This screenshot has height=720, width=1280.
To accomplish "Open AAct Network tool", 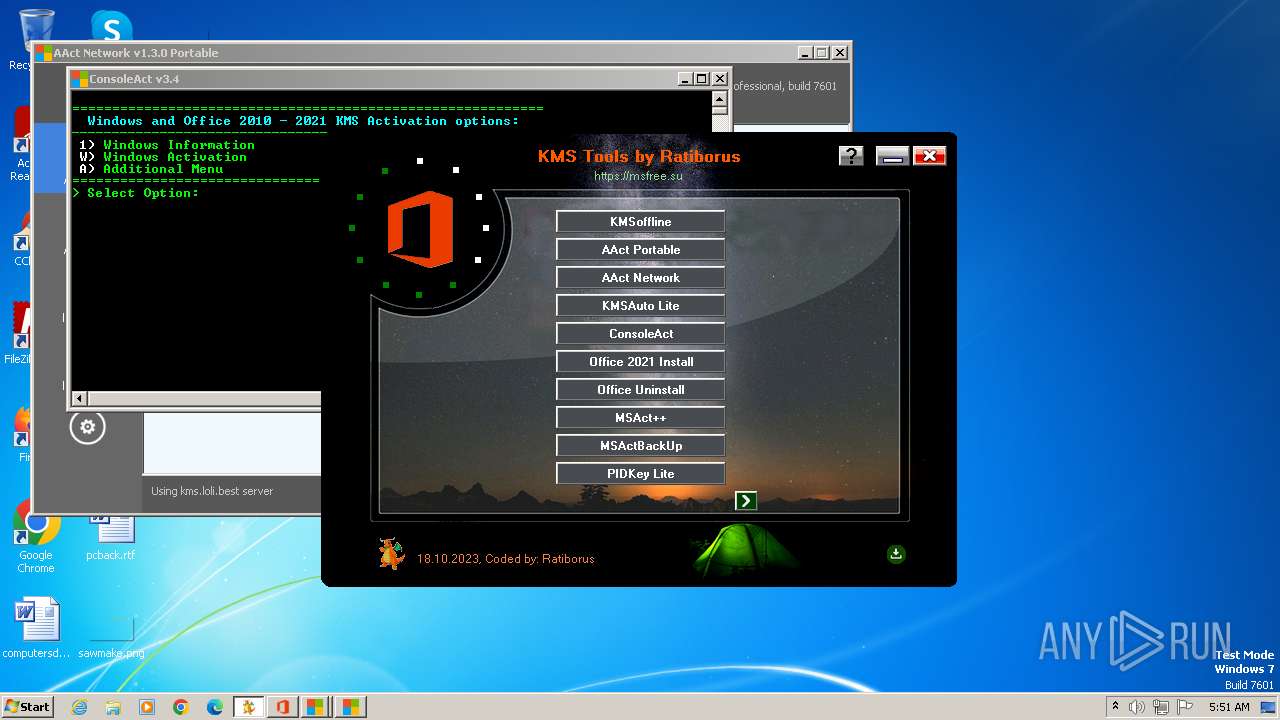I will (x=640, y=277).
